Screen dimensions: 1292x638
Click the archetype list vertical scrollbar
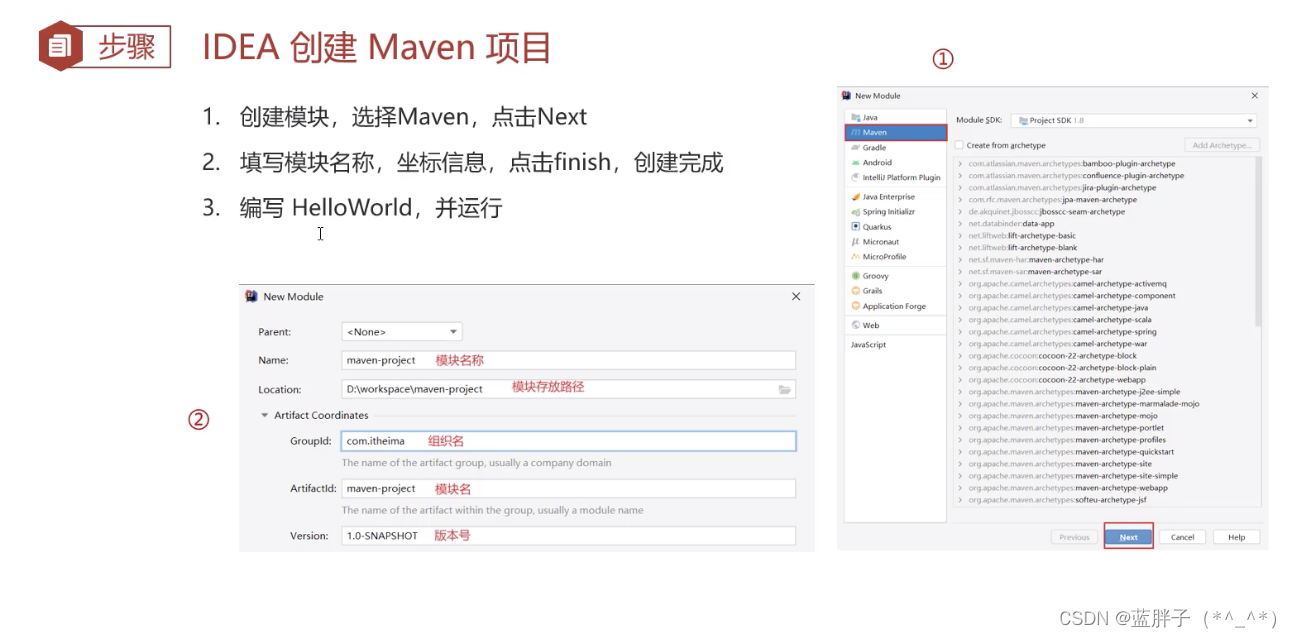pos(1258,242)
